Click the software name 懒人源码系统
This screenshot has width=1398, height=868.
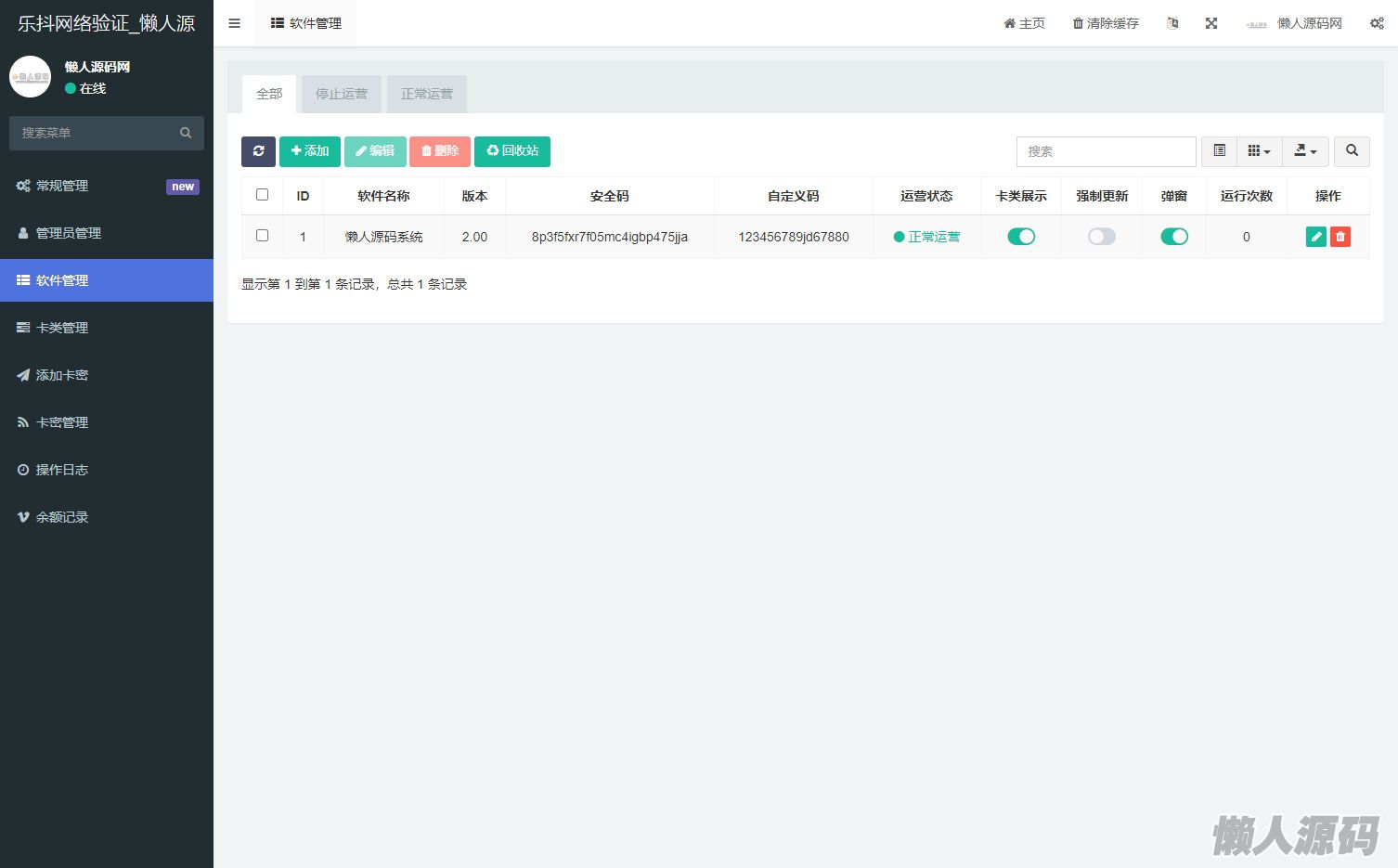[383, 237]
